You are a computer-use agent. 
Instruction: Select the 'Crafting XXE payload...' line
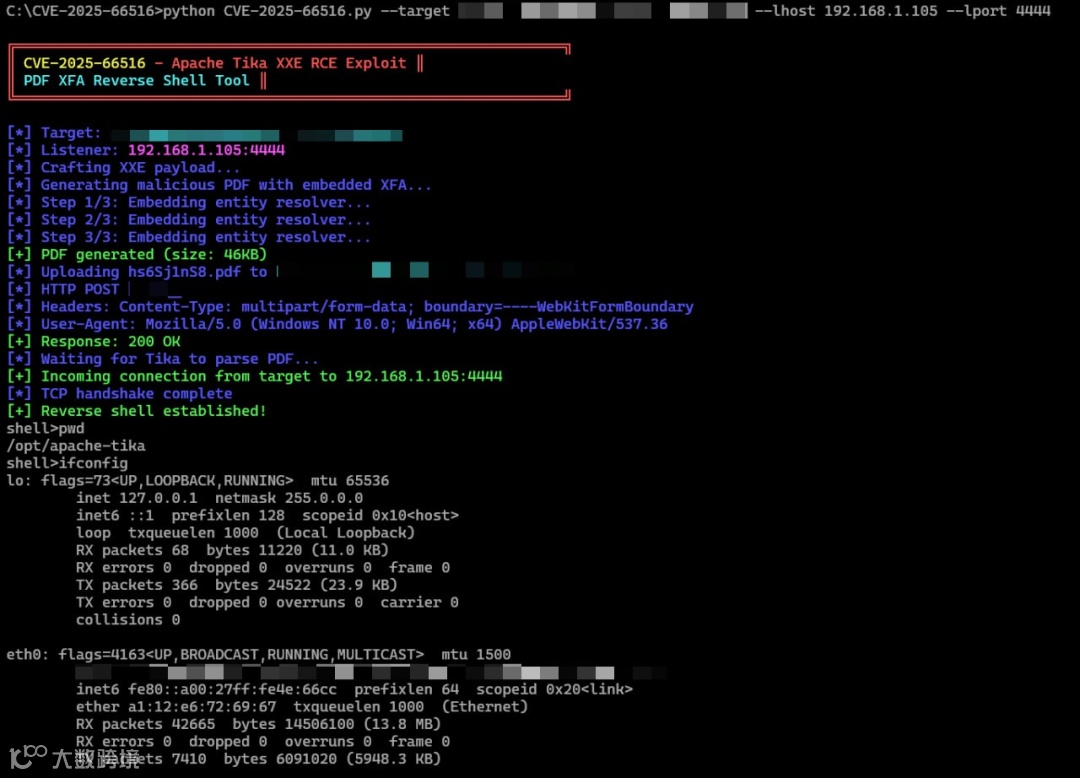(x=123, y=167)
